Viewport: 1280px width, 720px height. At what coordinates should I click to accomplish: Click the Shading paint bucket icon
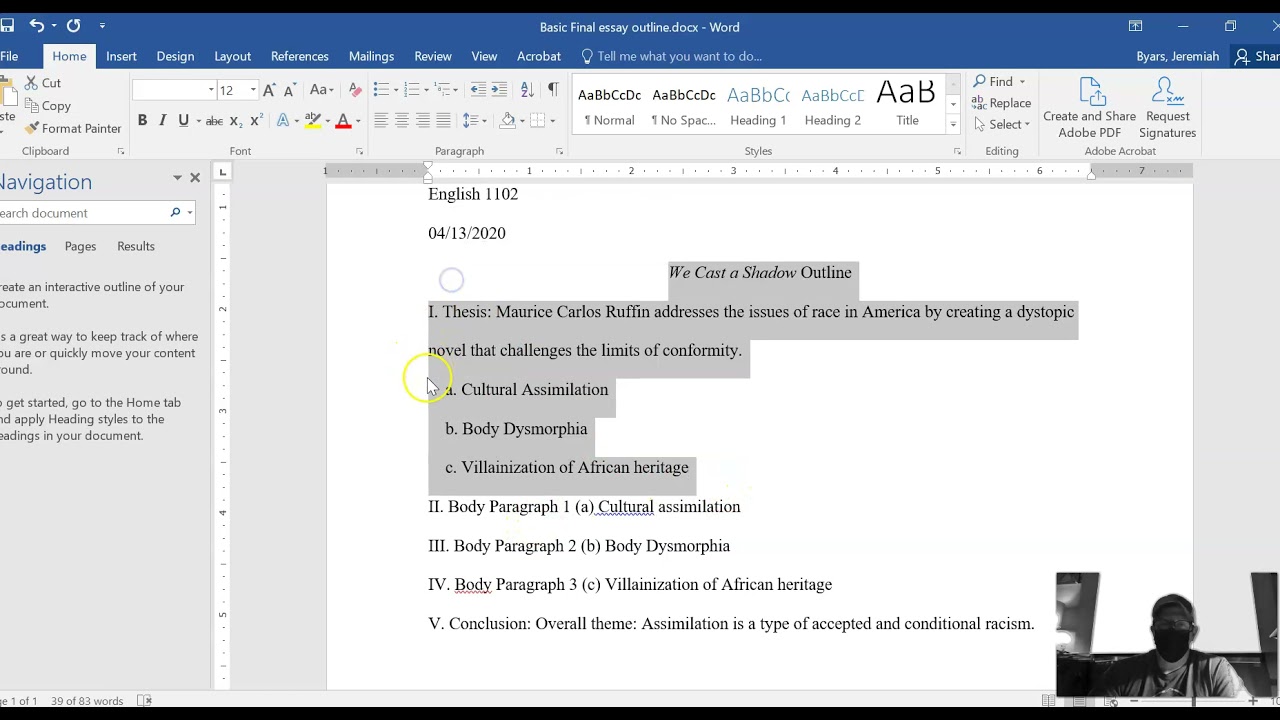tap(508, 121)
